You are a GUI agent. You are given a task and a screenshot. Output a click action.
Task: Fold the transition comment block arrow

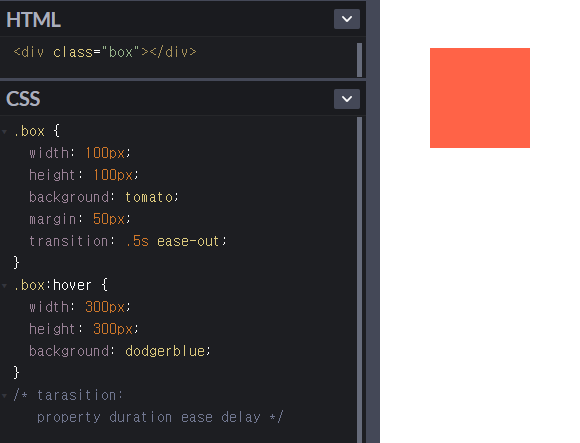4,396
